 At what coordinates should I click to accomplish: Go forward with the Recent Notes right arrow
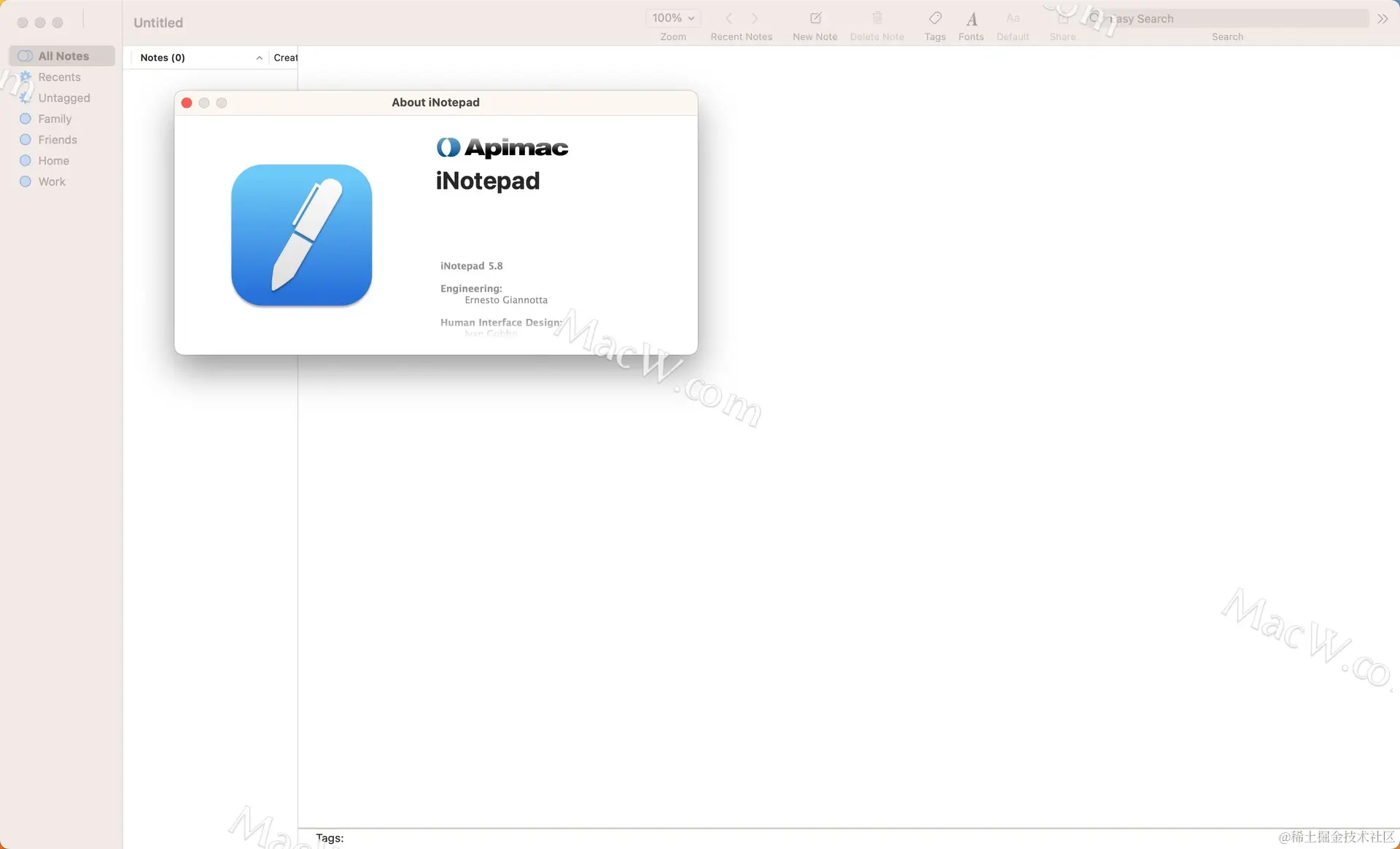[755, 19]
